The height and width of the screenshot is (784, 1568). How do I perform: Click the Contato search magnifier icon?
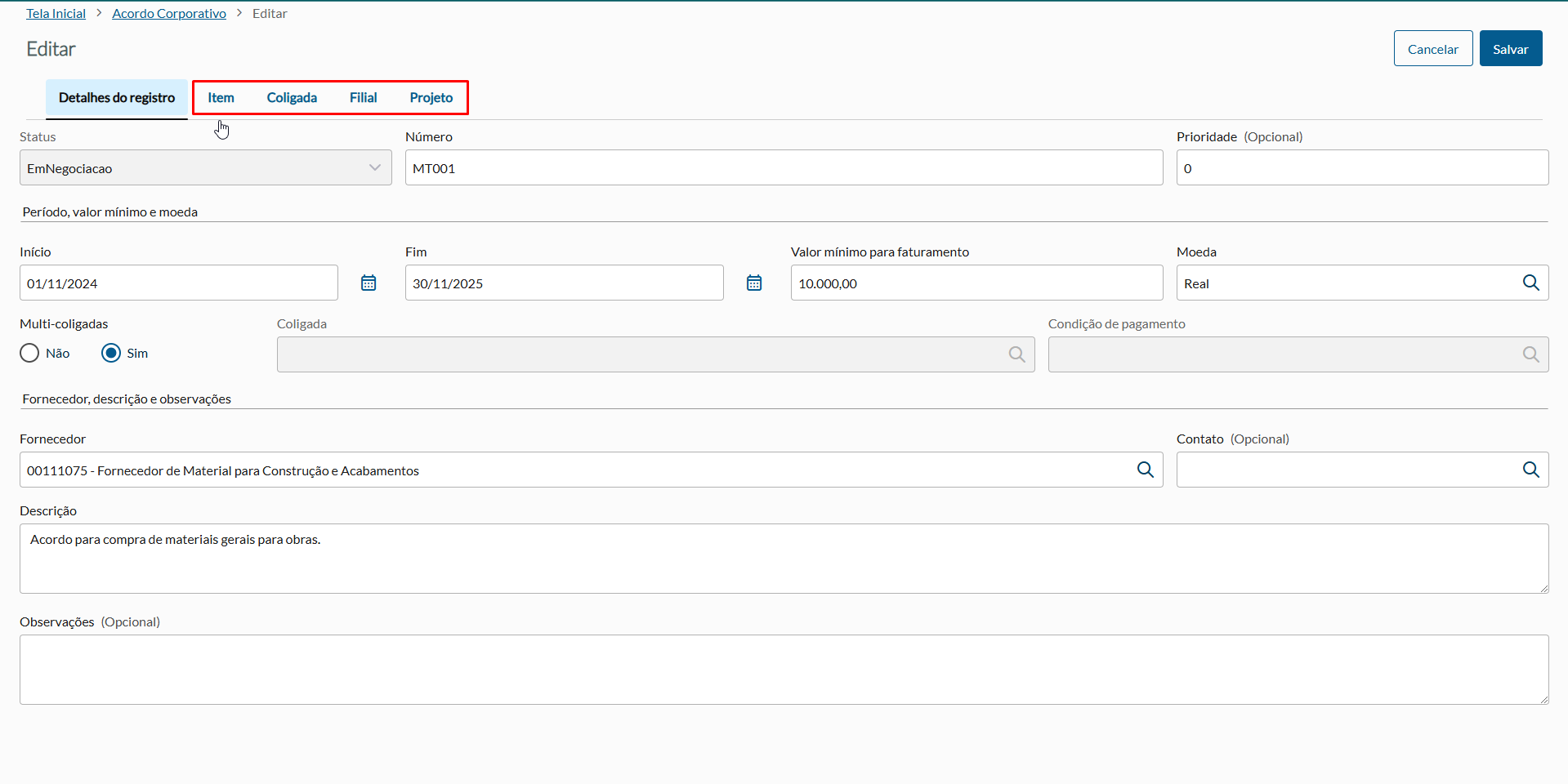(x=1530, y=470)
